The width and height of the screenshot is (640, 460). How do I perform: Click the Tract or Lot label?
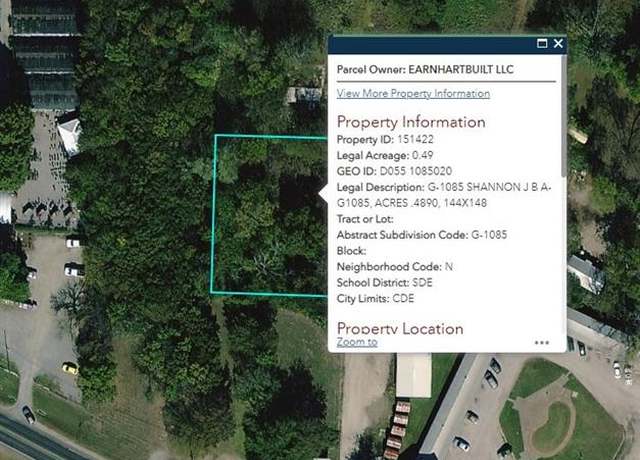[365, 219]
